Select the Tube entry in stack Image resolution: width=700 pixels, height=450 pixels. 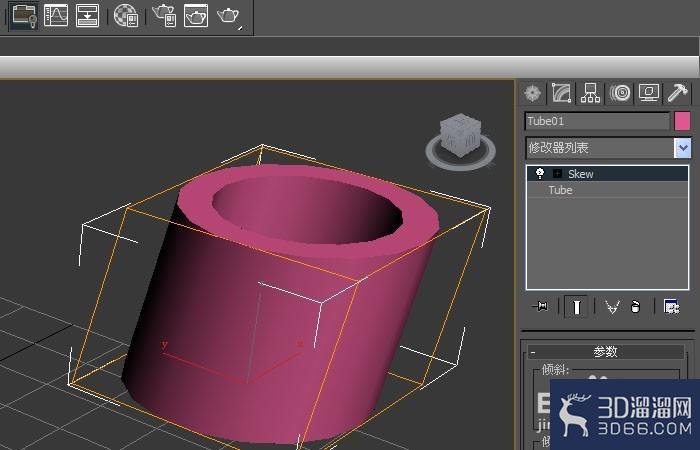click(608, 190)
